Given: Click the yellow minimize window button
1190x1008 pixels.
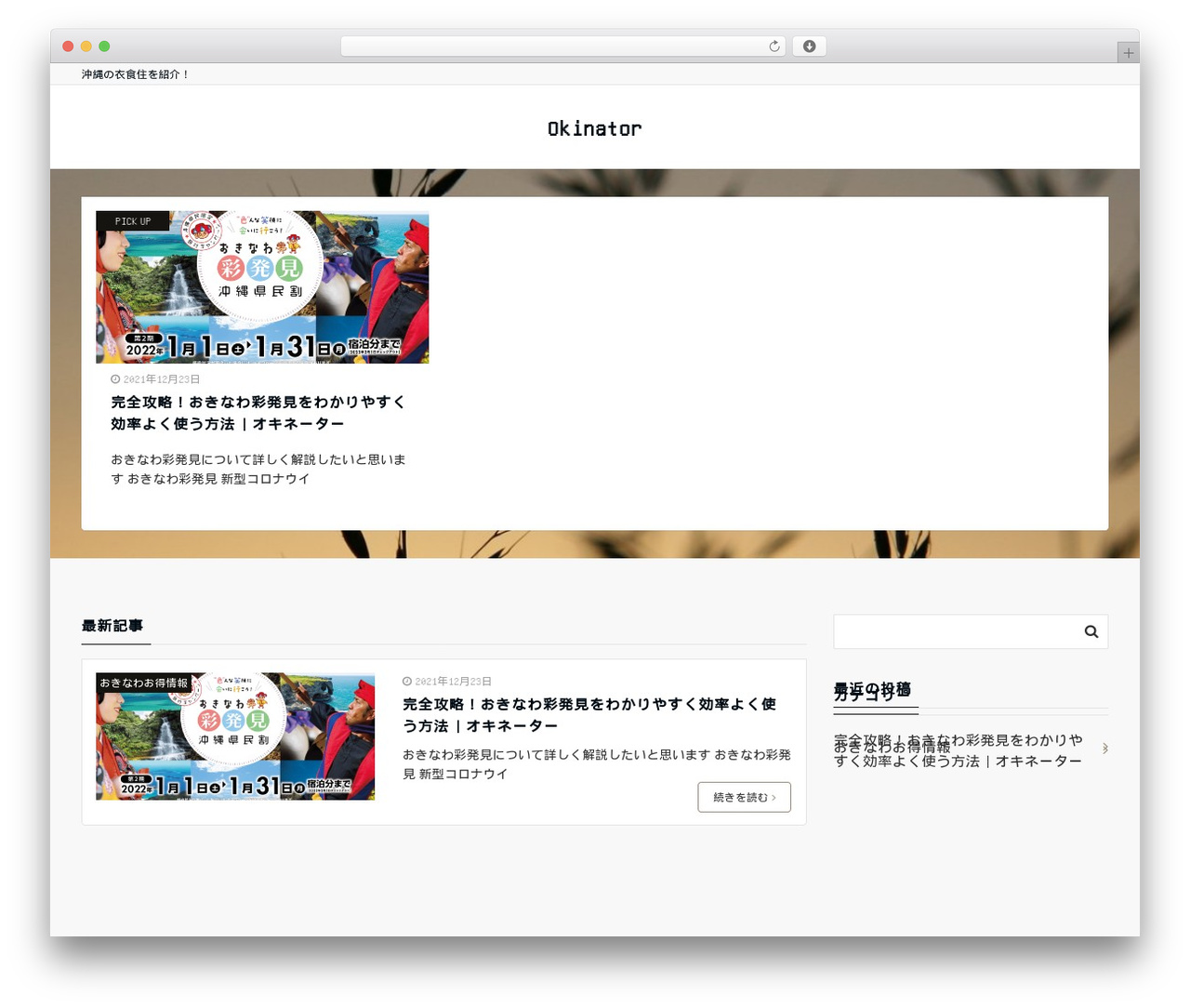Looking at the screenshot, I should click(x=86, y=46).
